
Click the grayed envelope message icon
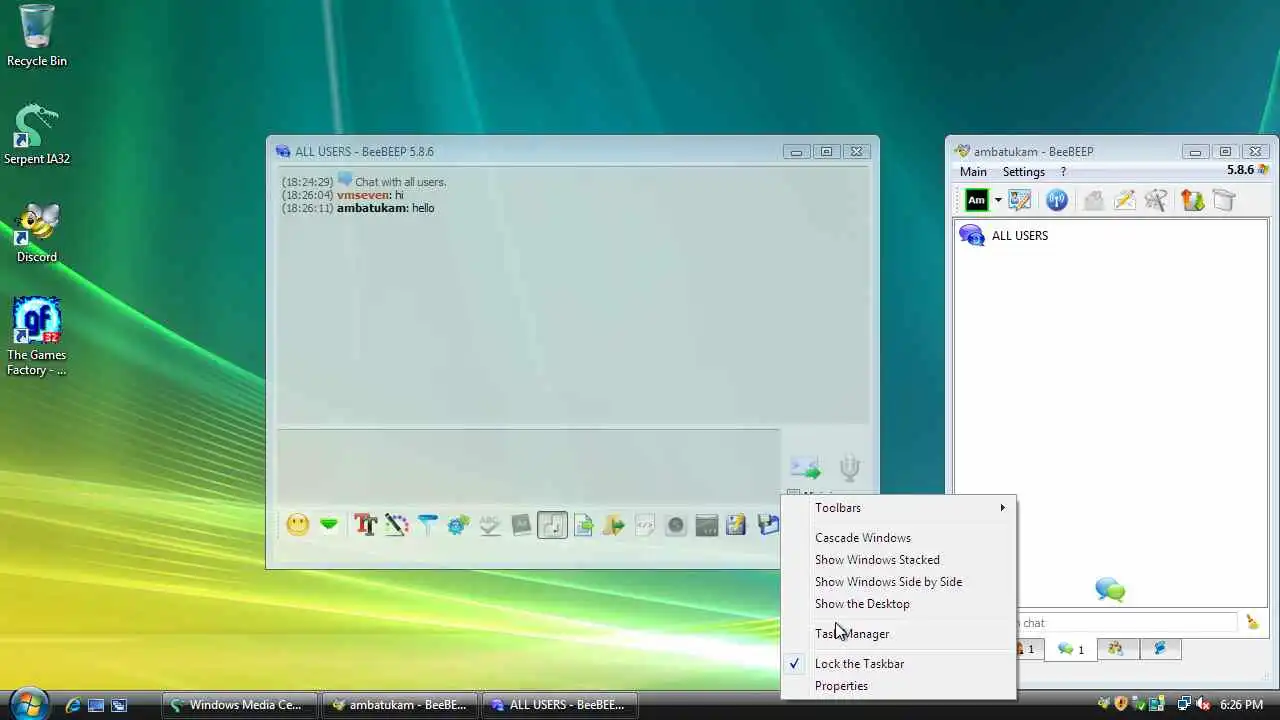[x=1094, y=200]
